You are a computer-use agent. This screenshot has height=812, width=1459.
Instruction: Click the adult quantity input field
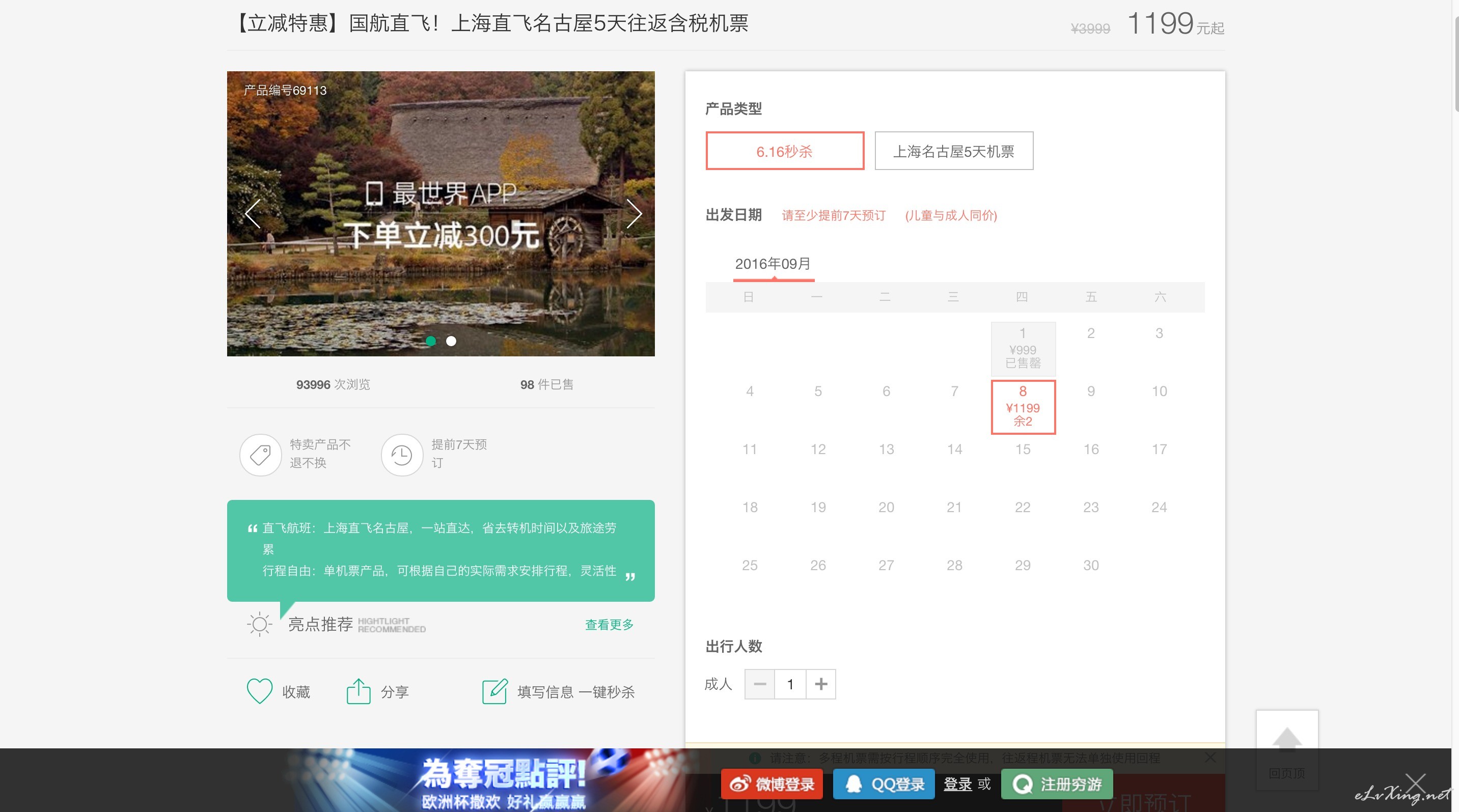790,684
